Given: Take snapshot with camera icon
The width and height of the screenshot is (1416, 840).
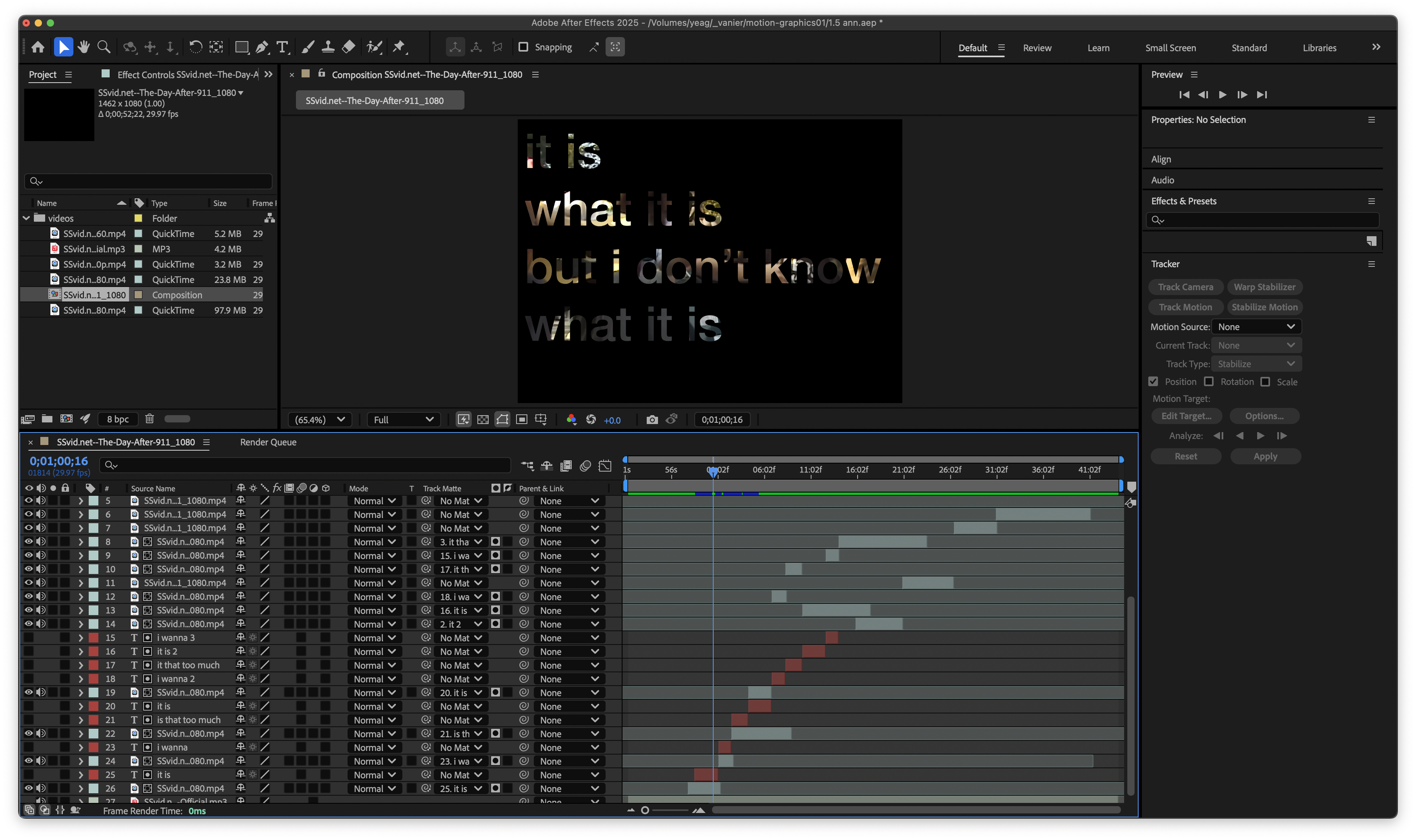Looking at the screenshot, I should click(x=652, y=420).
